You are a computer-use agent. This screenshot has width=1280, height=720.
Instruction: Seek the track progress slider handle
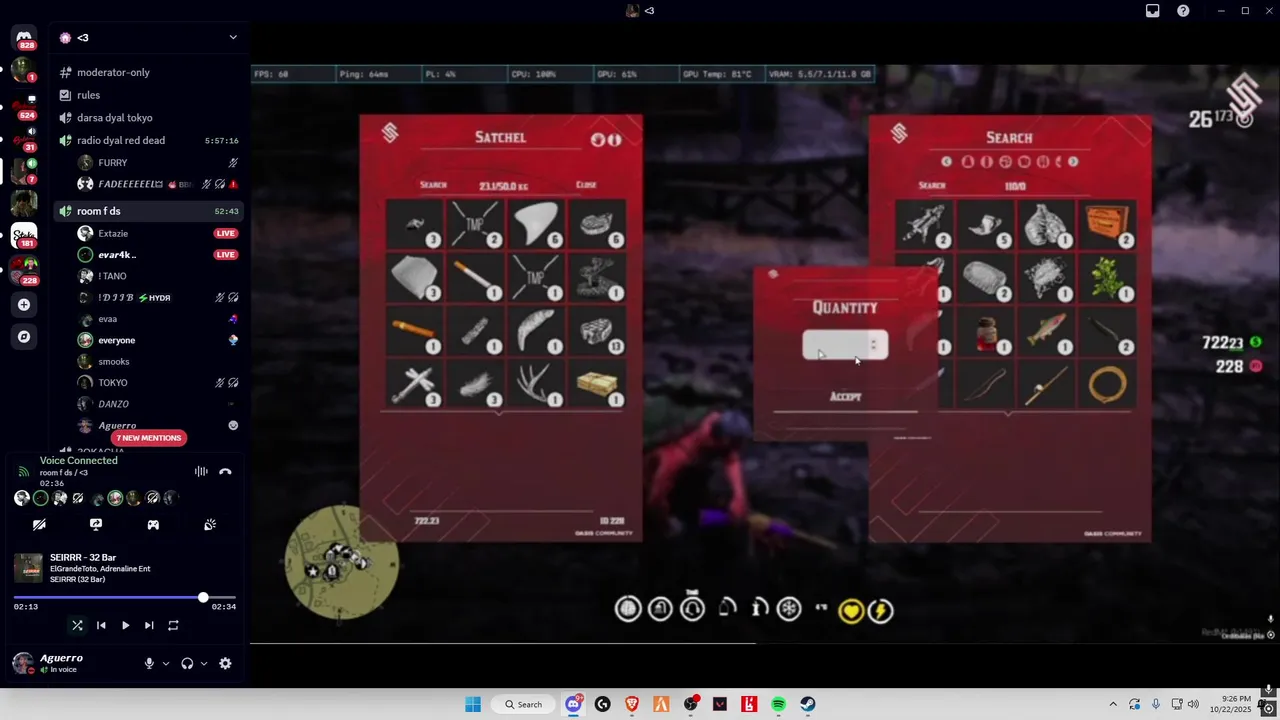pyautogui.click(x=203, y=597)
